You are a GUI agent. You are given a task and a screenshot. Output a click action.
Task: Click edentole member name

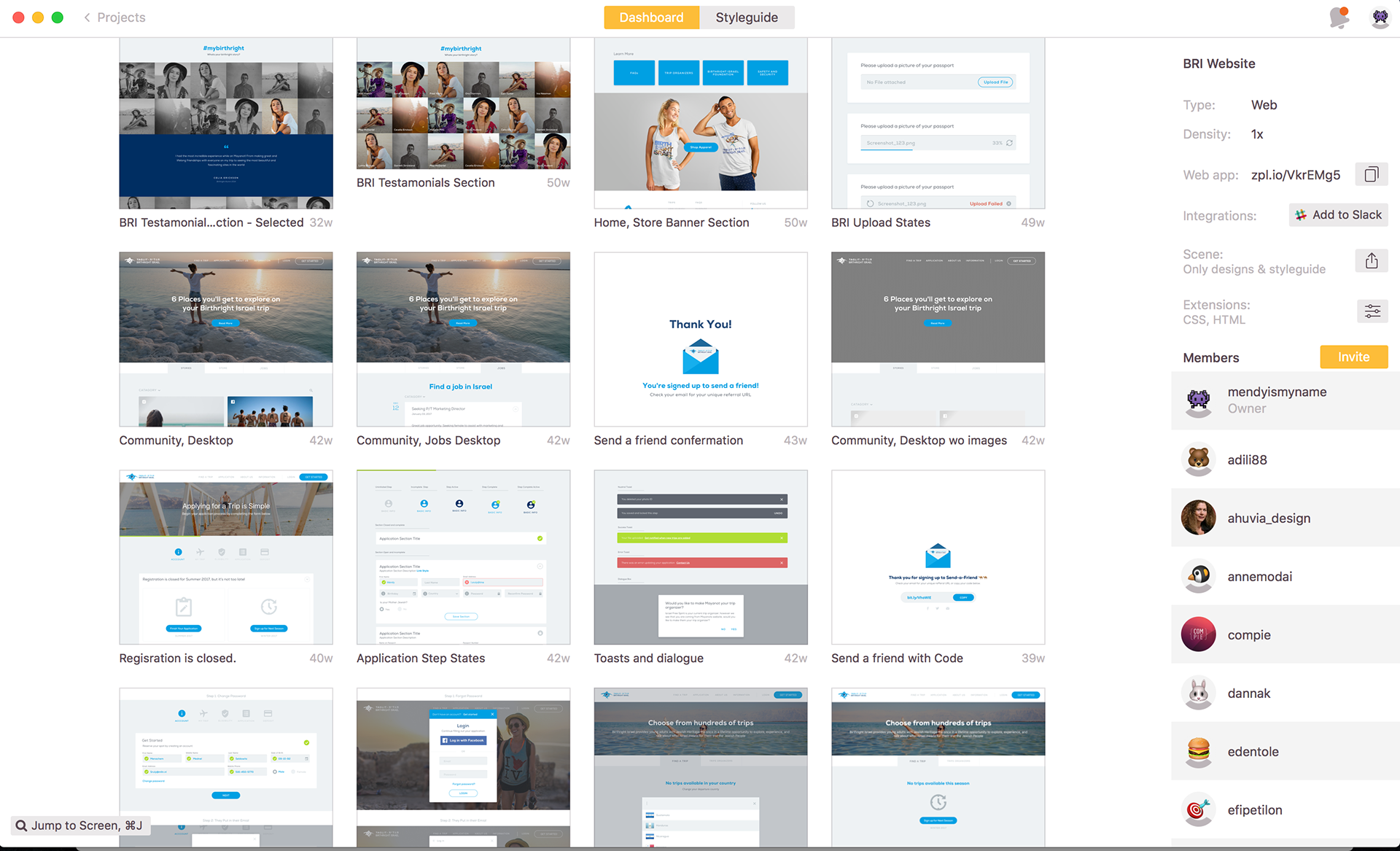(1253, 752)
